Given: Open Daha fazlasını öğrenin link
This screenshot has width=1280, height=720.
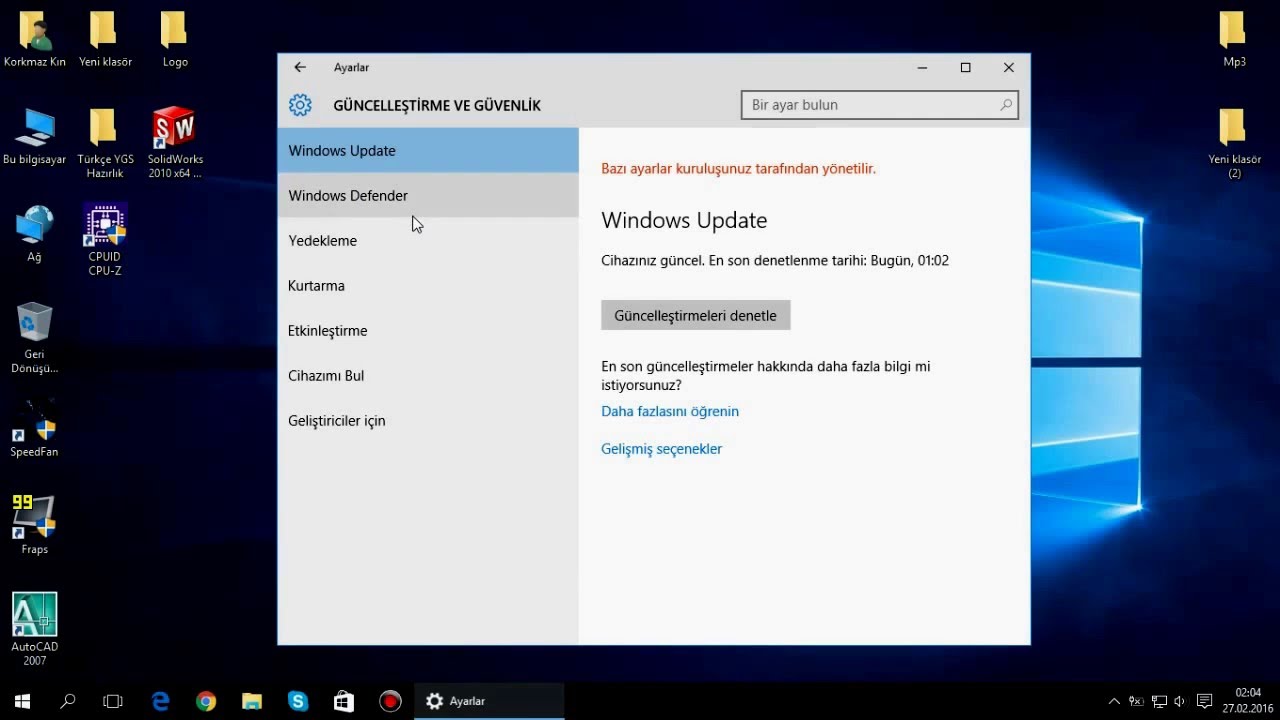Looking at the screenshot, I should 670,411.
